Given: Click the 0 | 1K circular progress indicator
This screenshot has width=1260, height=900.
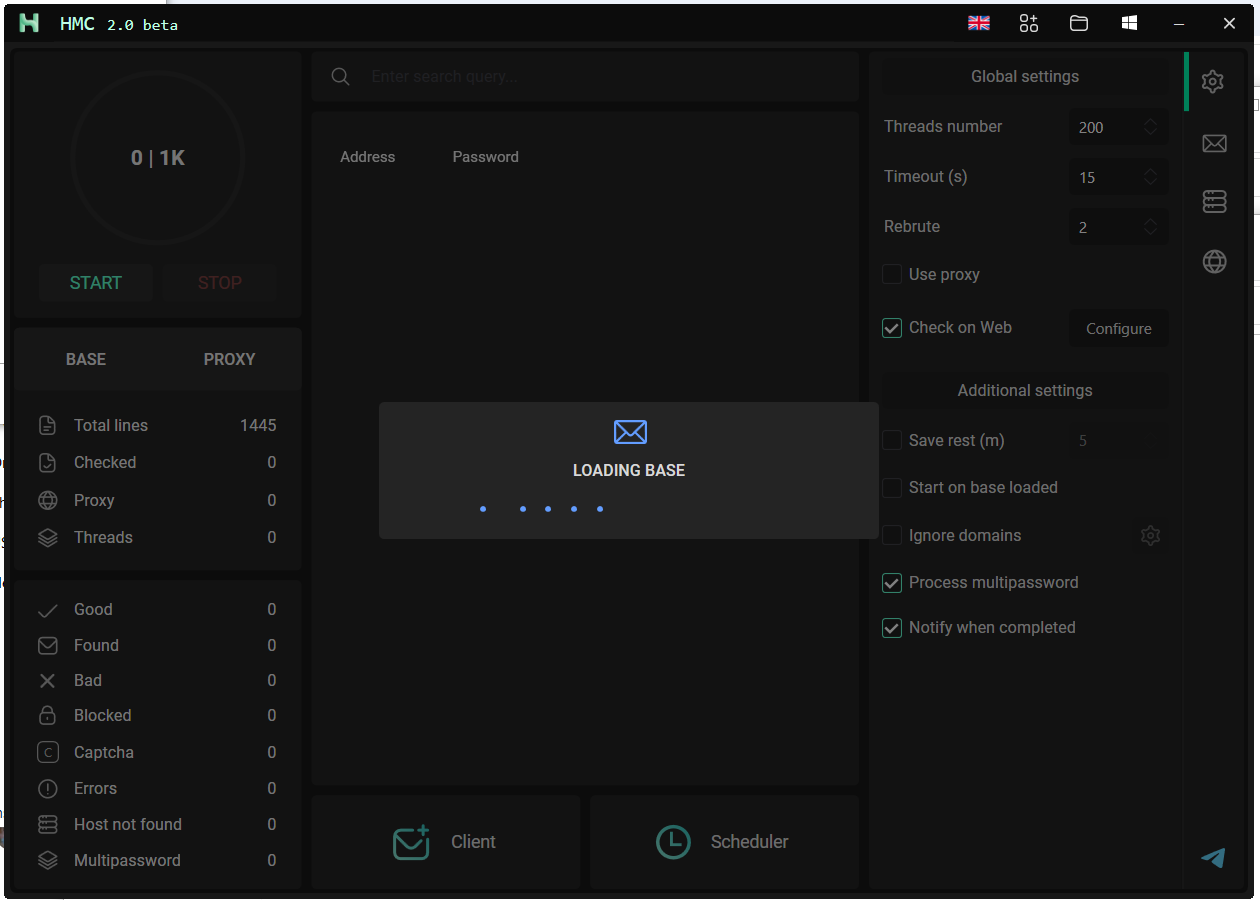Looking at the screenshot, I should pos(158,158).
